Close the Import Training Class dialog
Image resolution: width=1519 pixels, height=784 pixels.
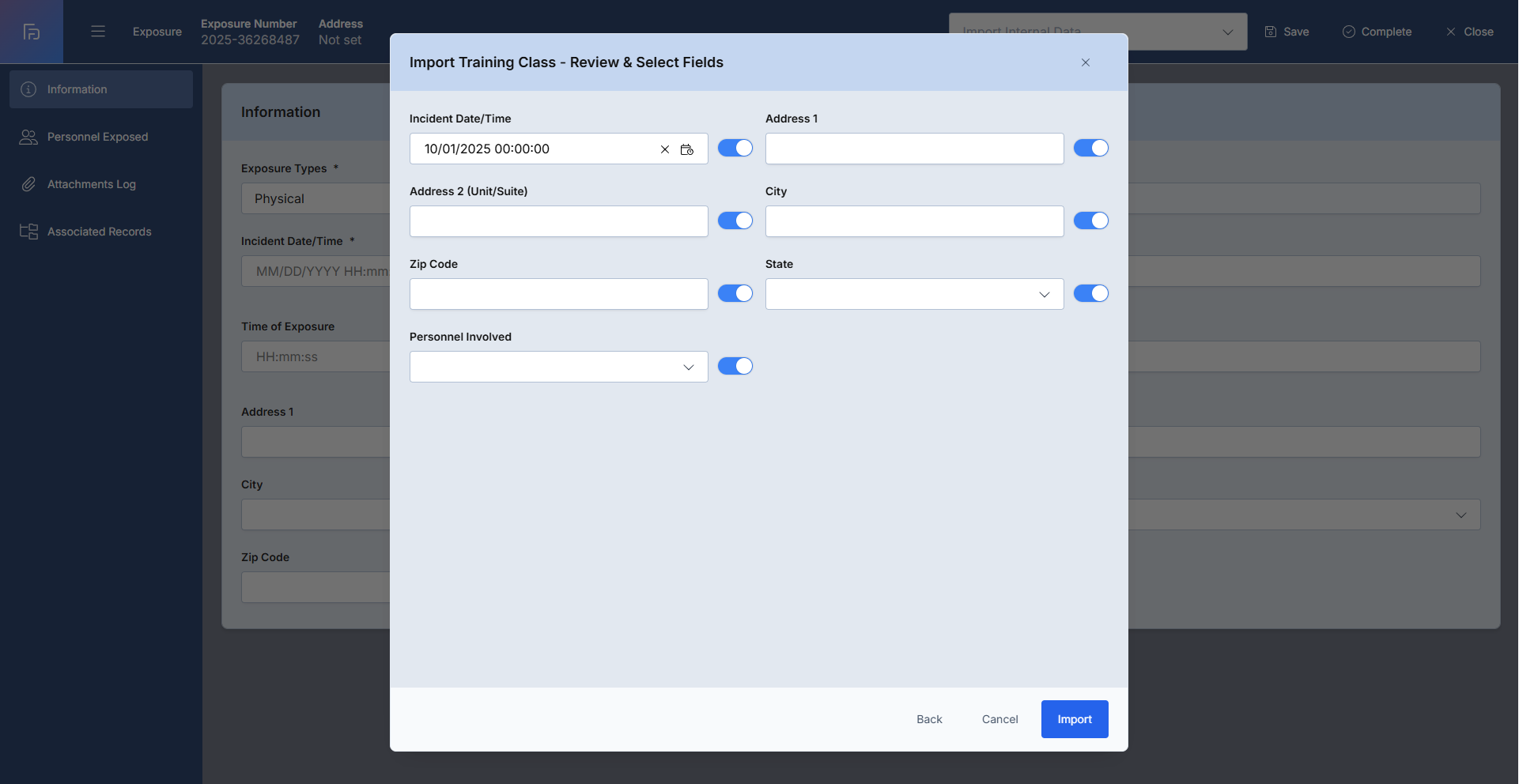point(1086,62)
